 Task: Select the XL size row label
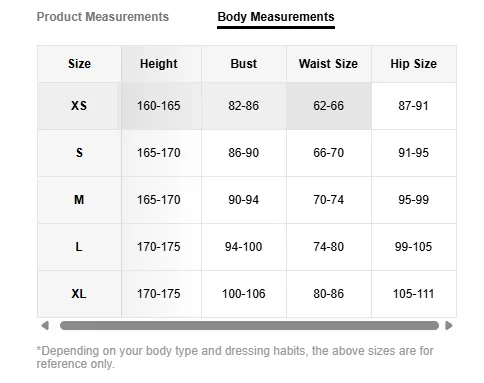coord(79,294)
